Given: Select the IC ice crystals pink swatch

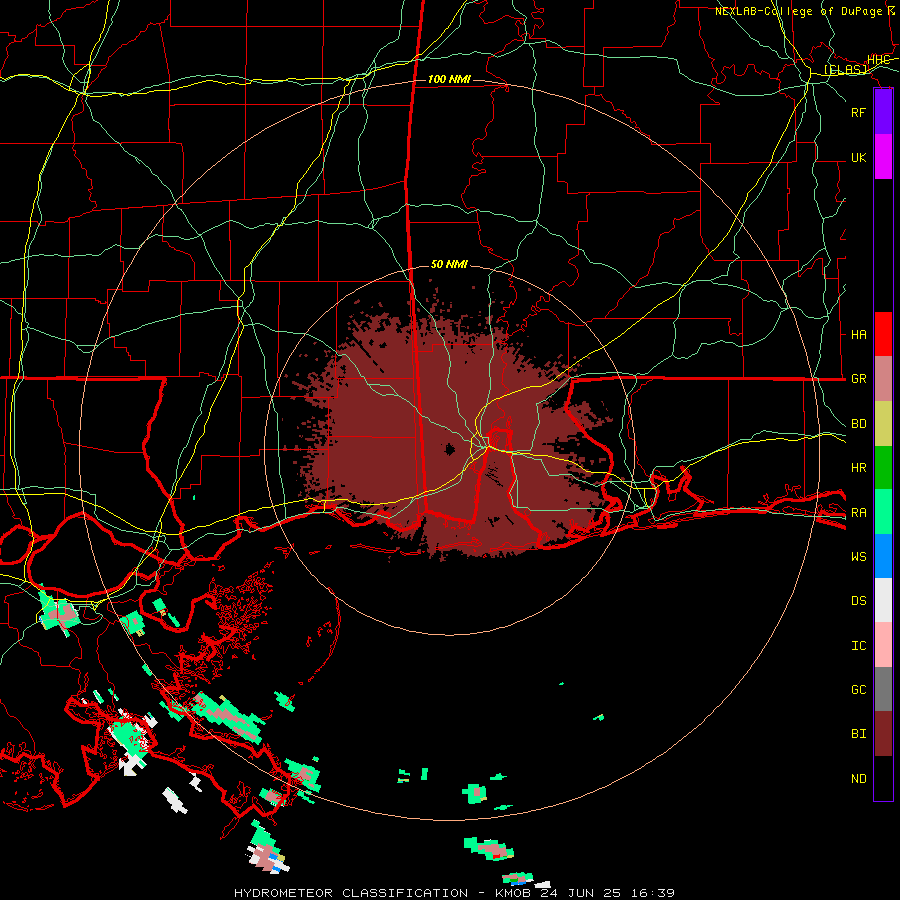Looking at the screenshot, I should coord(883,645).
